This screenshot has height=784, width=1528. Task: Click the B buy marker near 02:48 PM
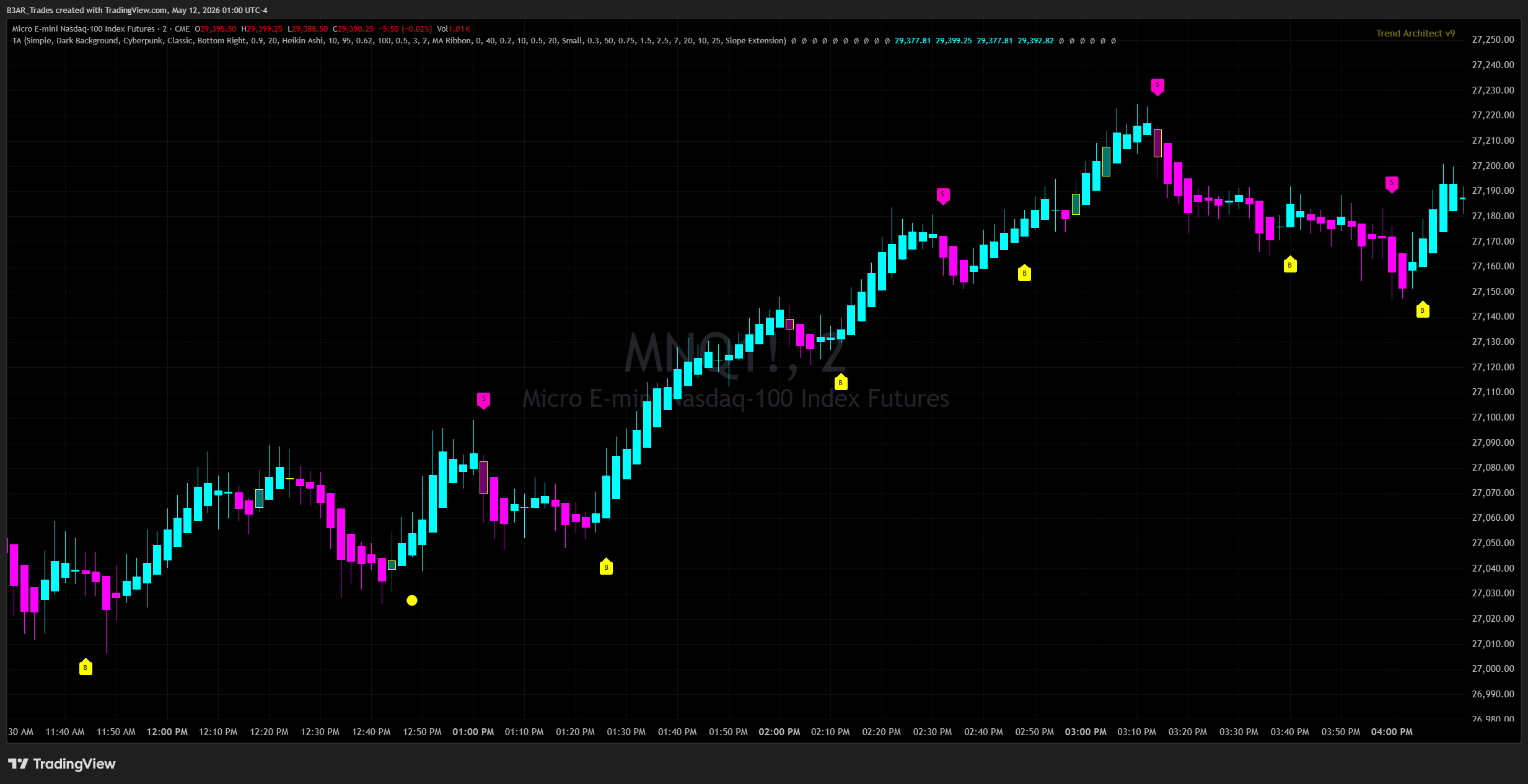point(1024,272)
